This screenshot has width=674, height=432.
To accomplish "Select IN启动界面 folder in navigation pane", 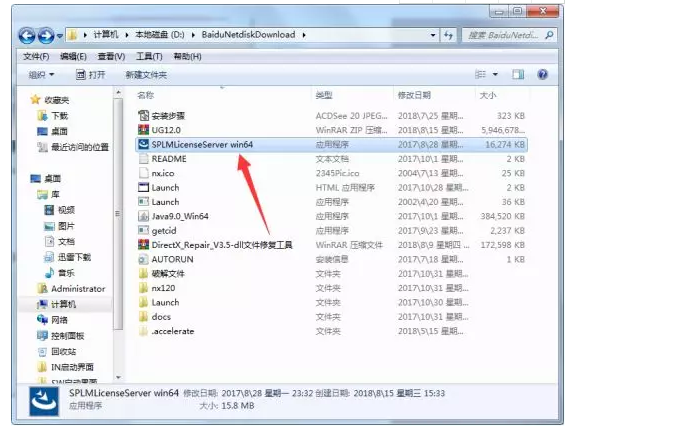I will pyautogui.click(x=65, y=367).
